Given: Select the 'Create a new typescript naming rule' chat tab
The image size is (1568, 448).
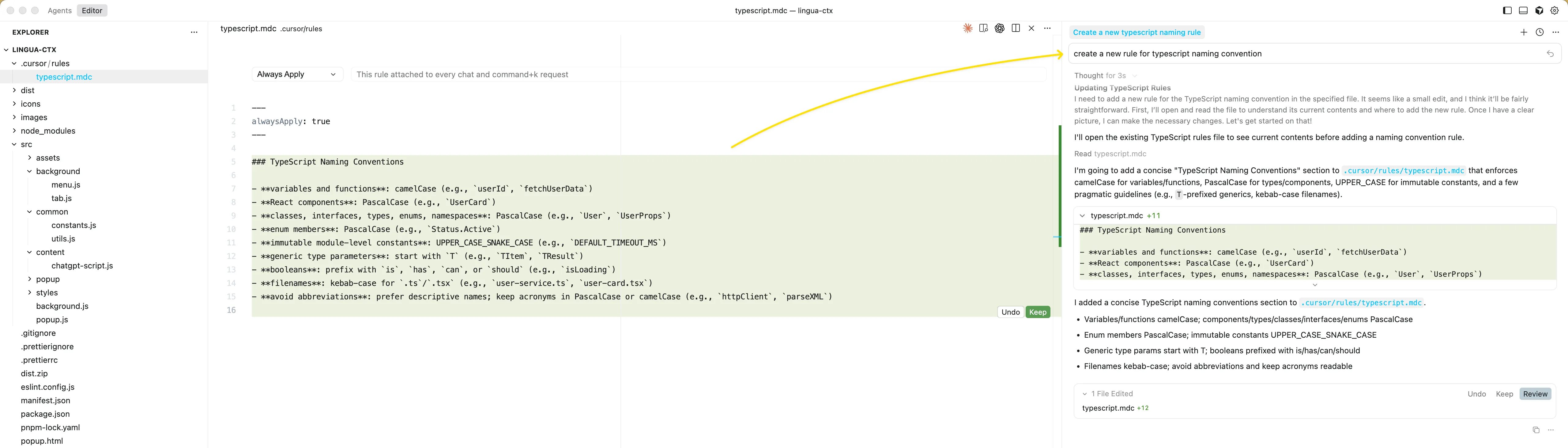Looking at the screenshot, I should [x=1136, y=32].
